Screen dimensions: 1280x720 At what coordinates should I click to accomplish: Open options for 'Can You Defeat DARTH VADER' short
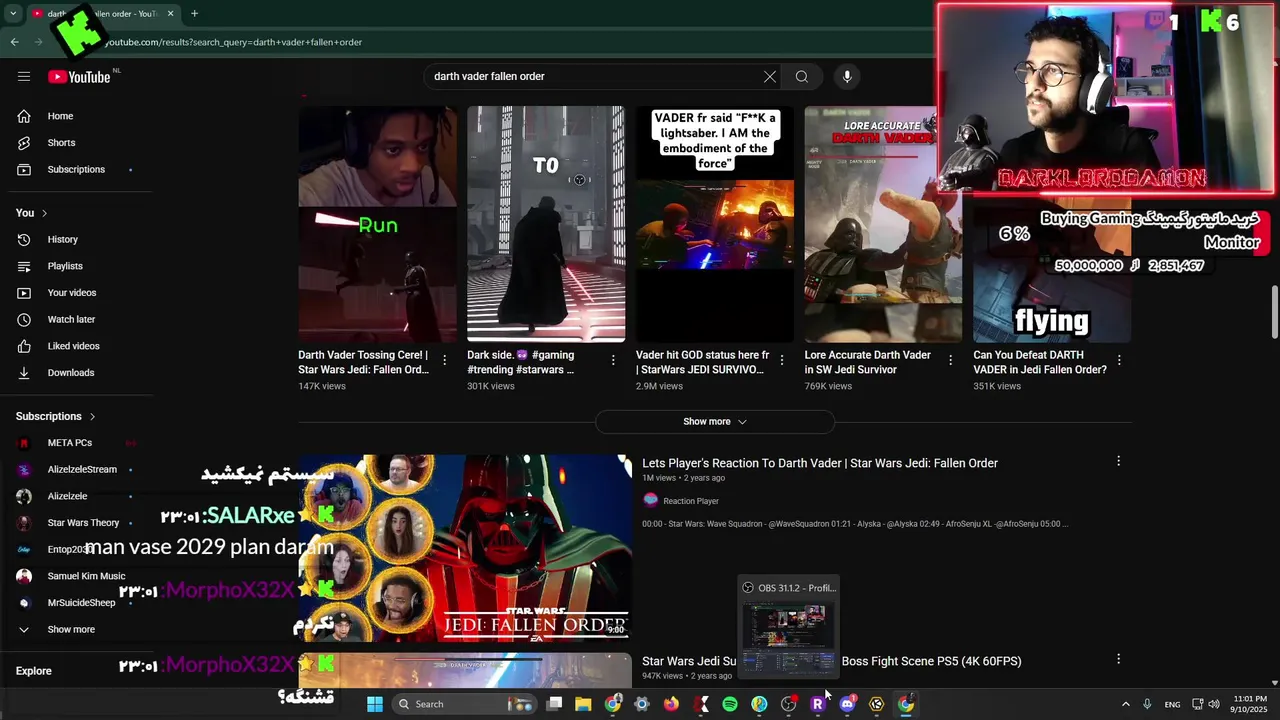coord(1119,360)
